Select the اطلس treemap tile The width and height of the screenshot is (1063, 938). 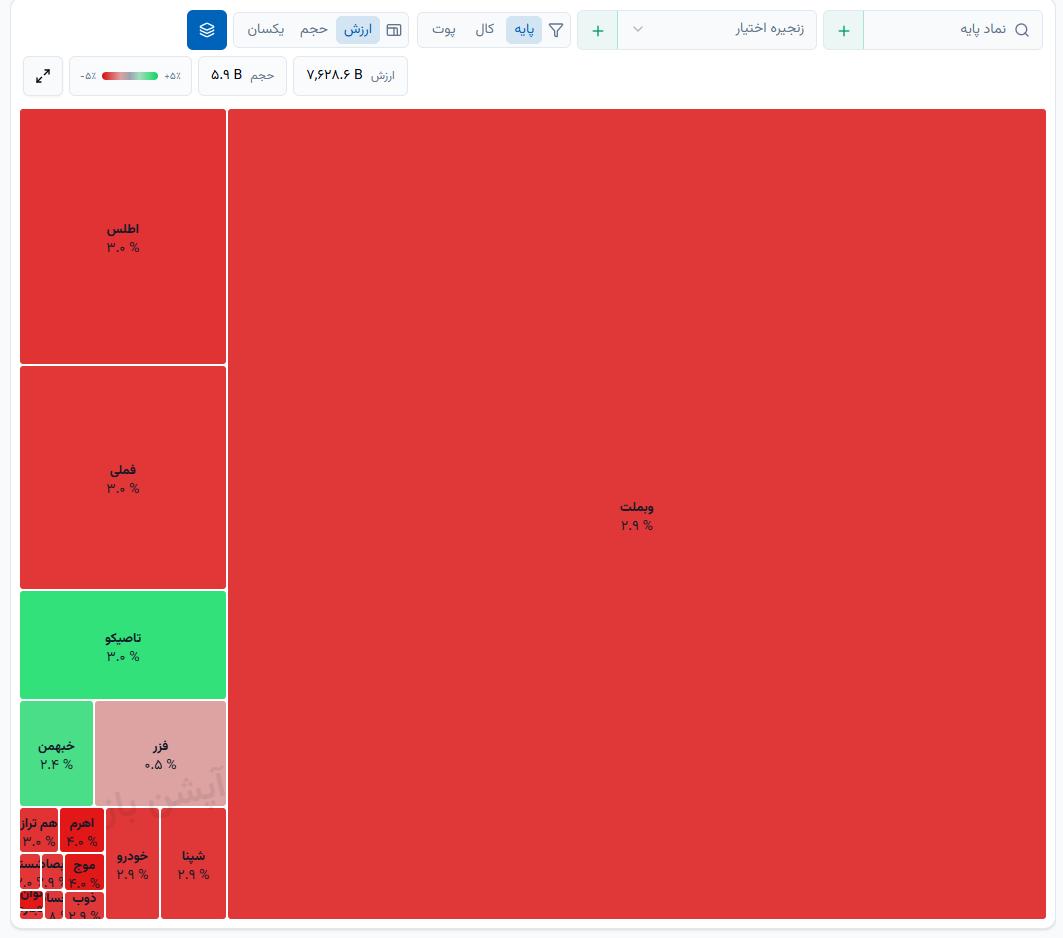pos(123,237)
